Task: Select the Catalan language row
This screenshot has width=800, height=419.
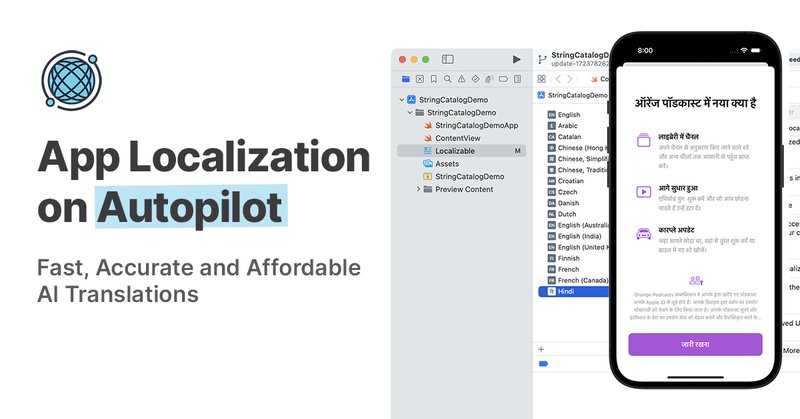Action: pyautogui.click(x=573, y=137)
